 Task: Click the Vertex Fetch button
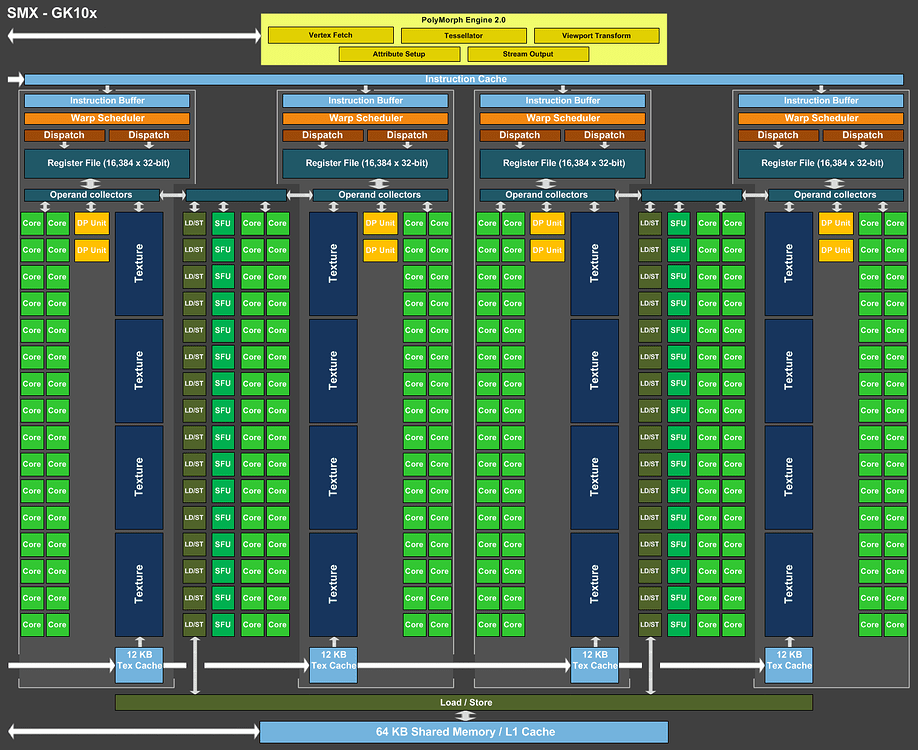[331, 33]
